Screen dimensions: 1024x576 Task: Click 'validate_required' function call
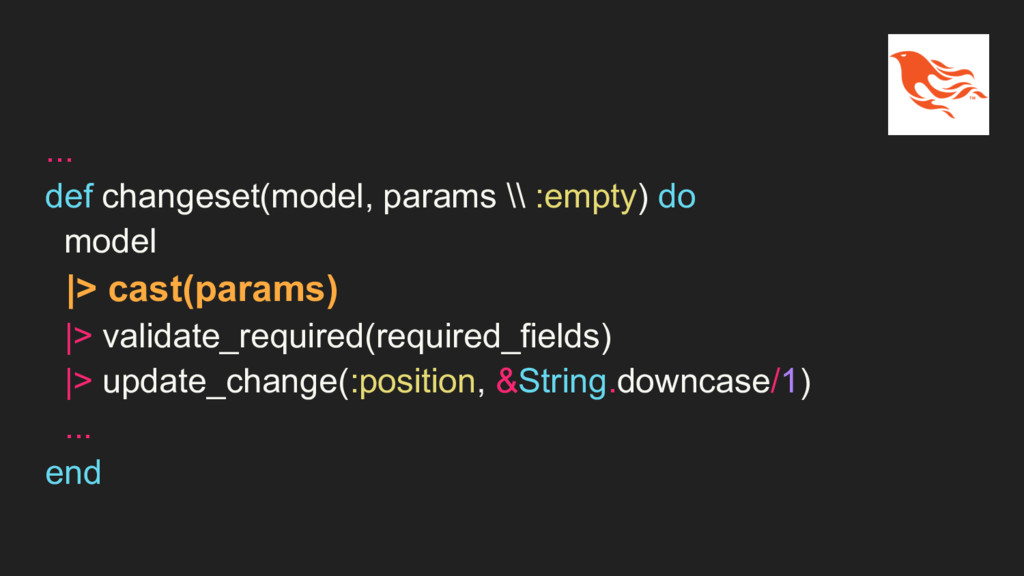[233, 338]
